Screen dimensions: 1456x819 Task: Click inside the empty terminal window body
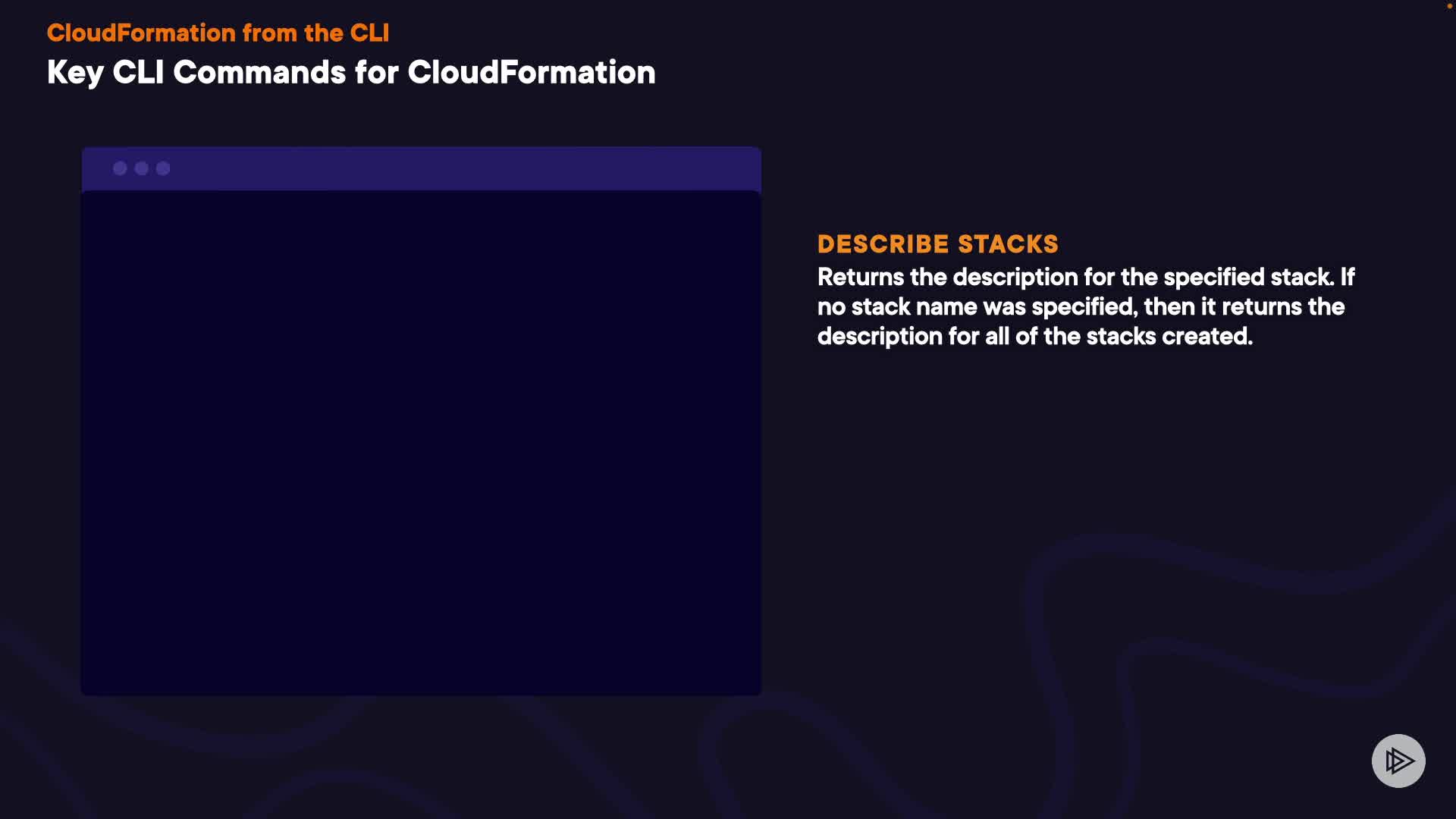pyautogui.click(x=421, y=442)
